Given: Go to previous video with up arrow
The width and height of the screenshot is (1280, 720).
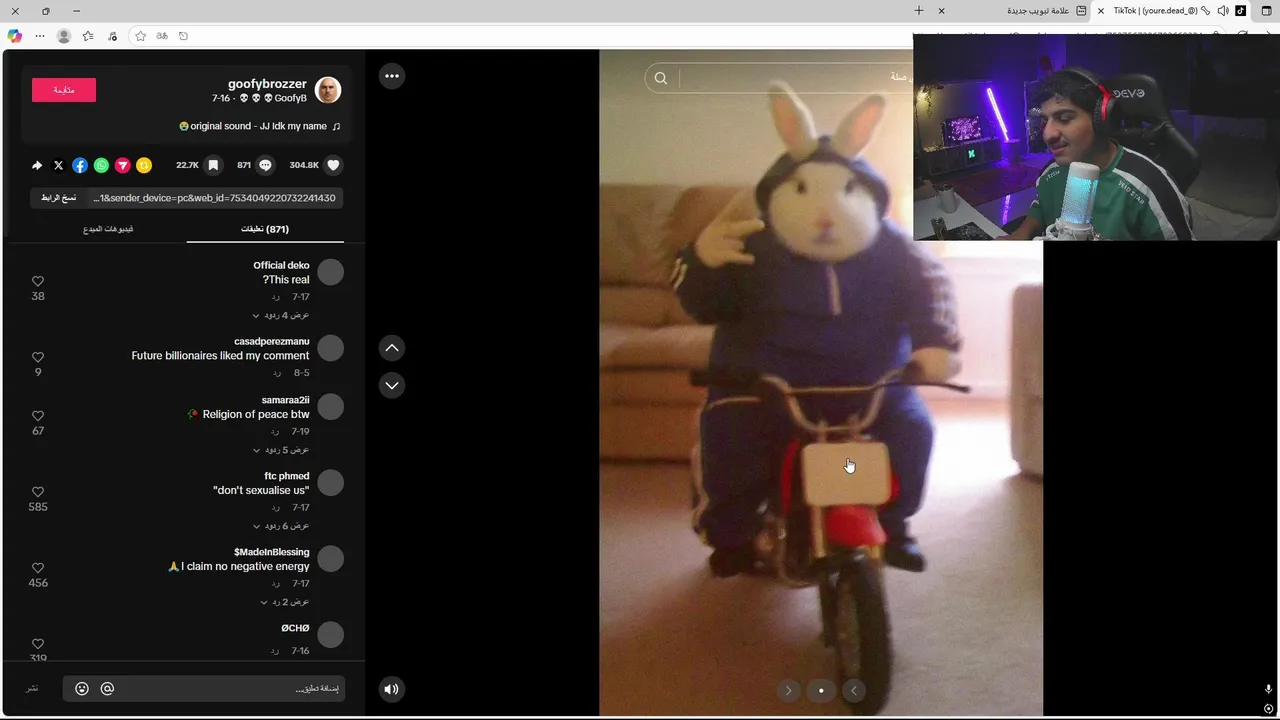Looking at the screenshot, I should pyautogui.click(x=392, y=348).
